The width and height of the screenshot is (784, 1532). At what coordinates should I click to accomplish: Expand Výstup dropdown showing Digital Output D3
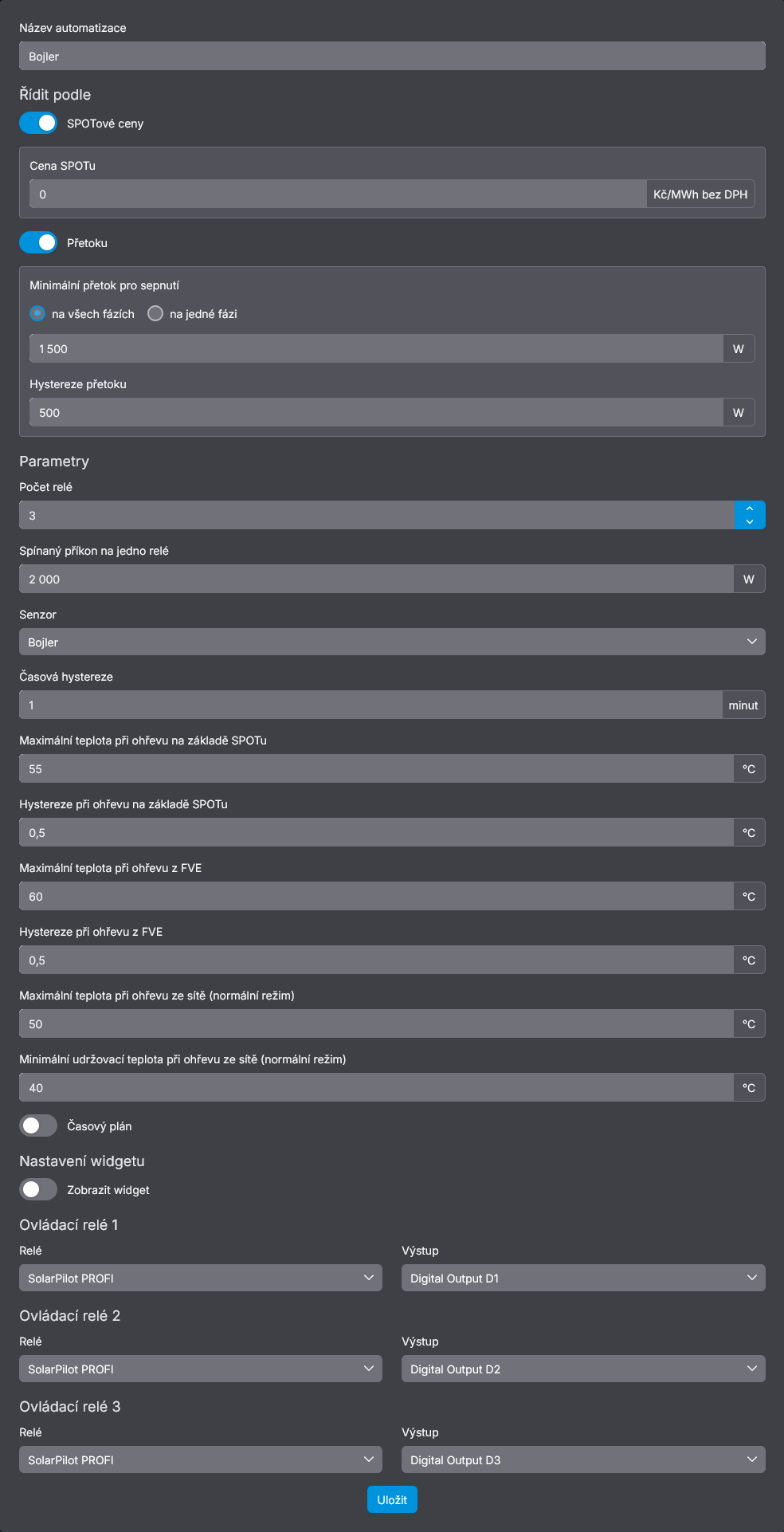(582, 1460)
